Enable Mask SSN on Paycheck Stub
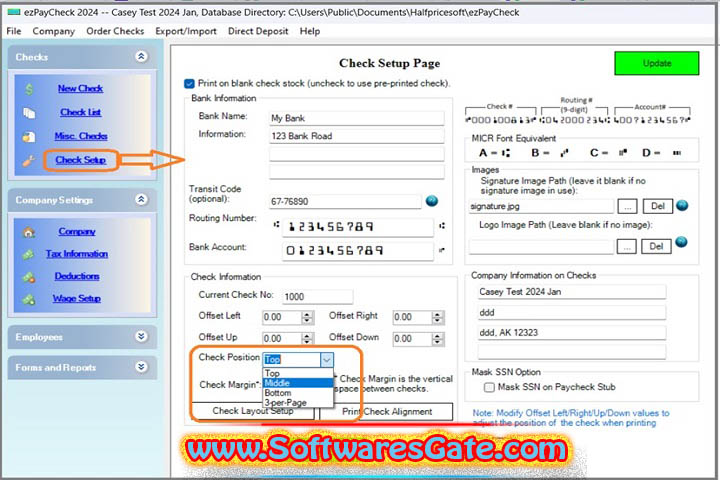 489,387
